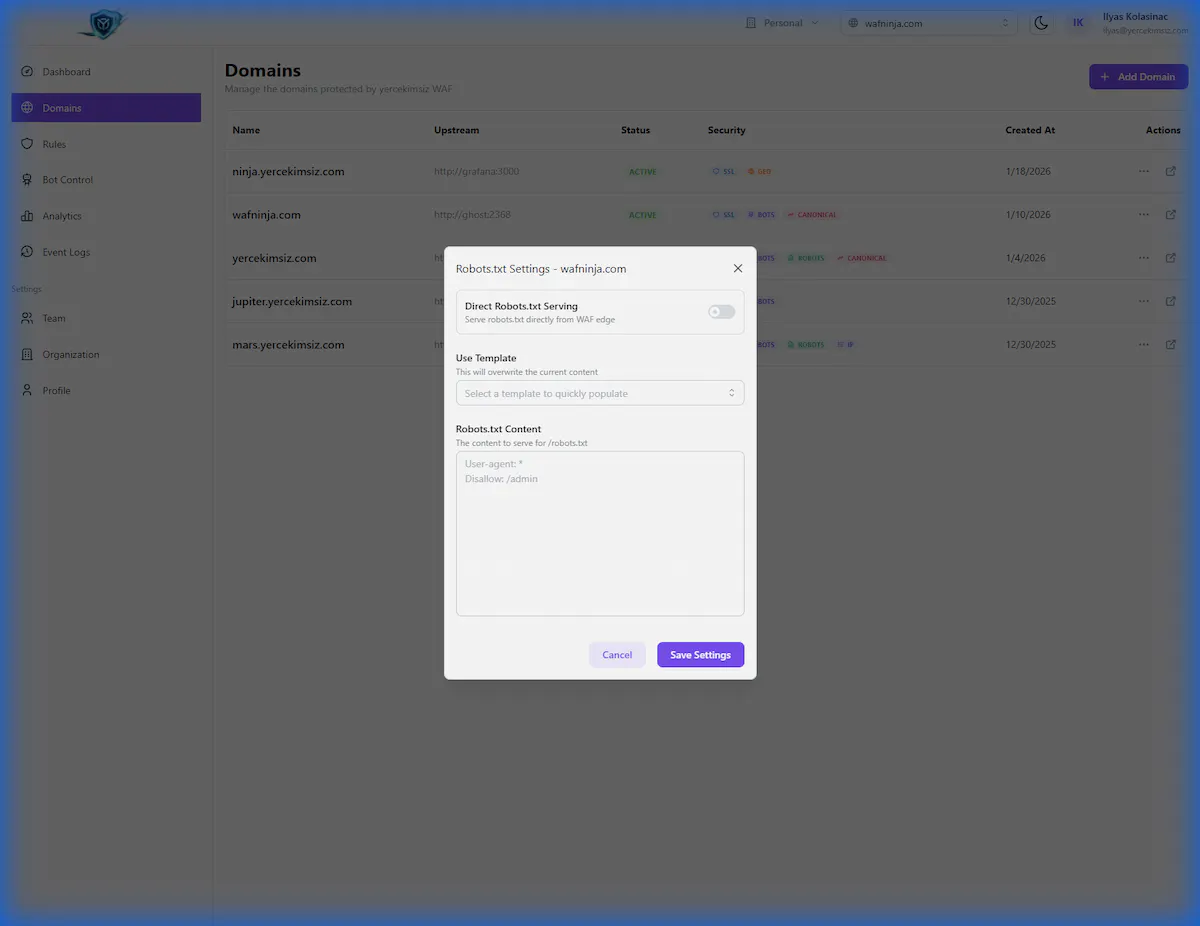This screenshot has width=1200, height=926.
Task: Open the wafninja.com domain selector
Action: (x=929, y=23)
